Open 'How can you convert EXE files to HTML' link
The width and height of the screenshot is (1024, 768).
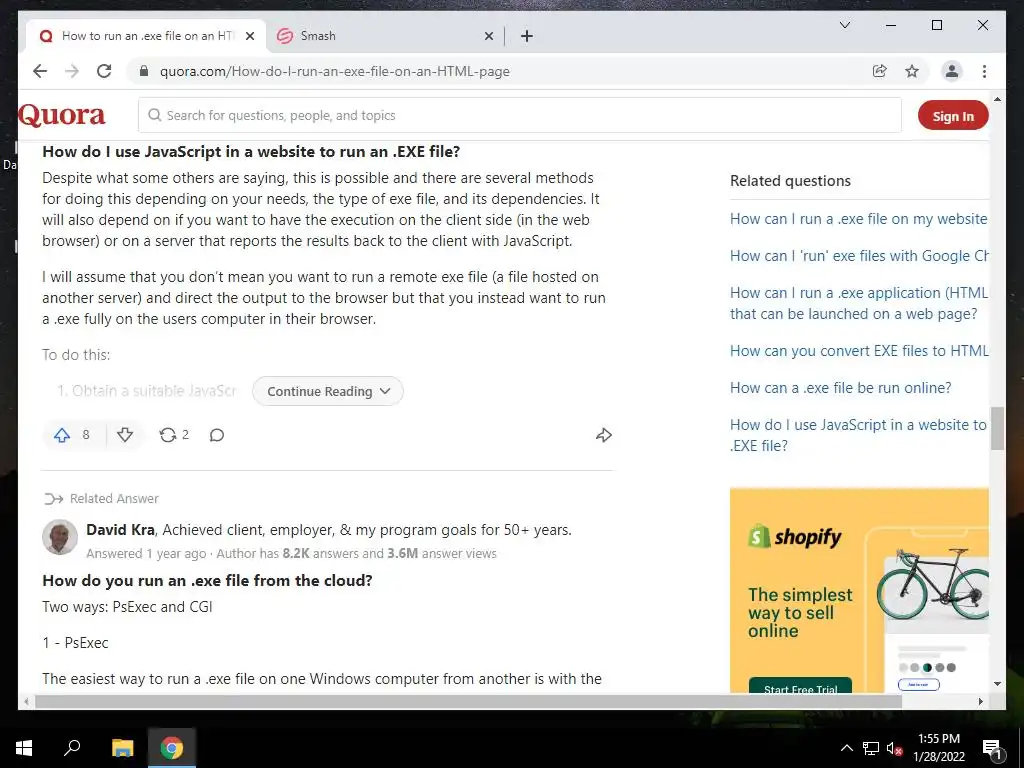click(858, 351)
